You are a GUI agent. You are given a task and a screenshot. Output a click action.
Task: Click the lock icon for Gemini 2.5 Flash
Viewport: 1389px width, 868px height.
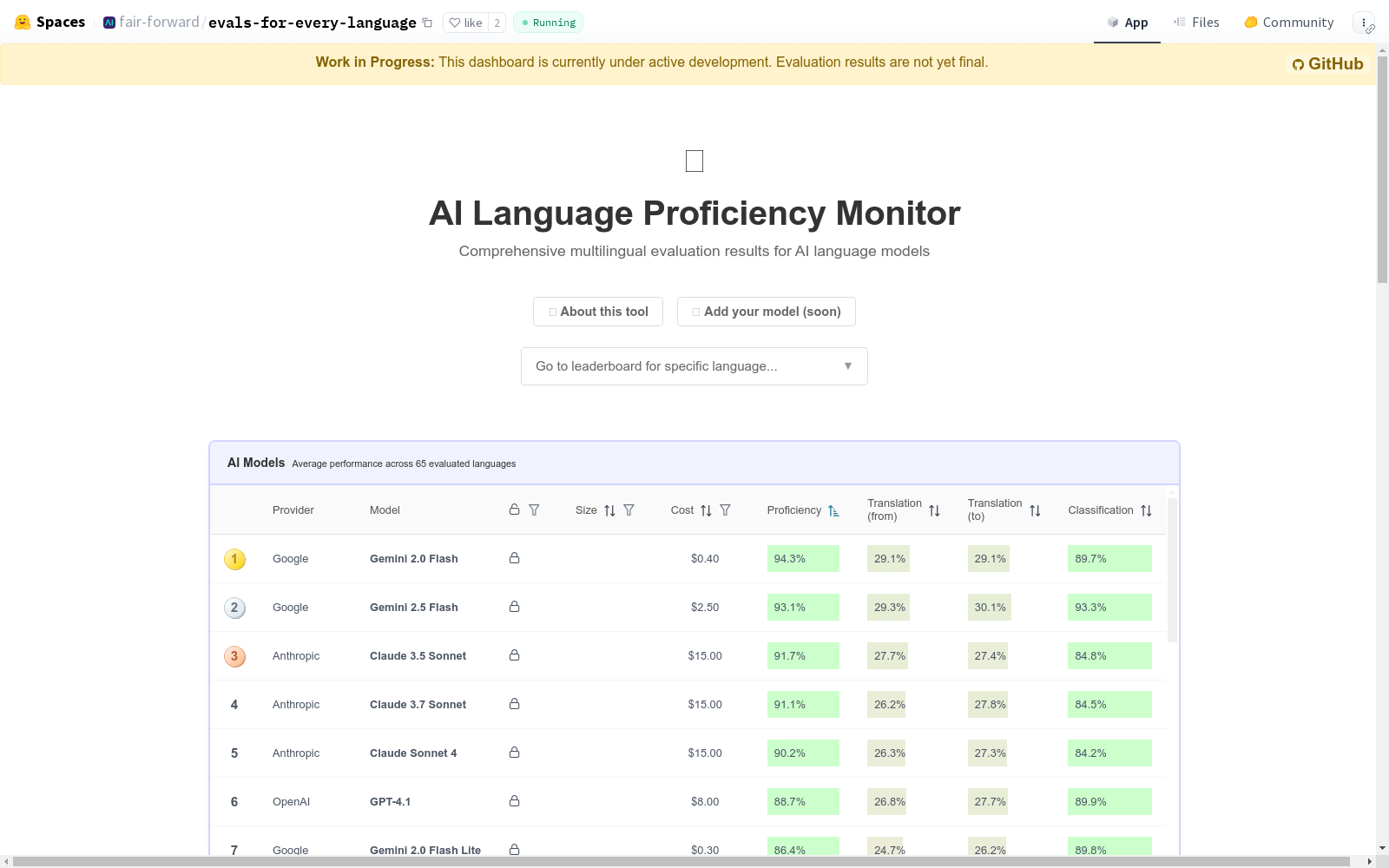tap(514, 607)
